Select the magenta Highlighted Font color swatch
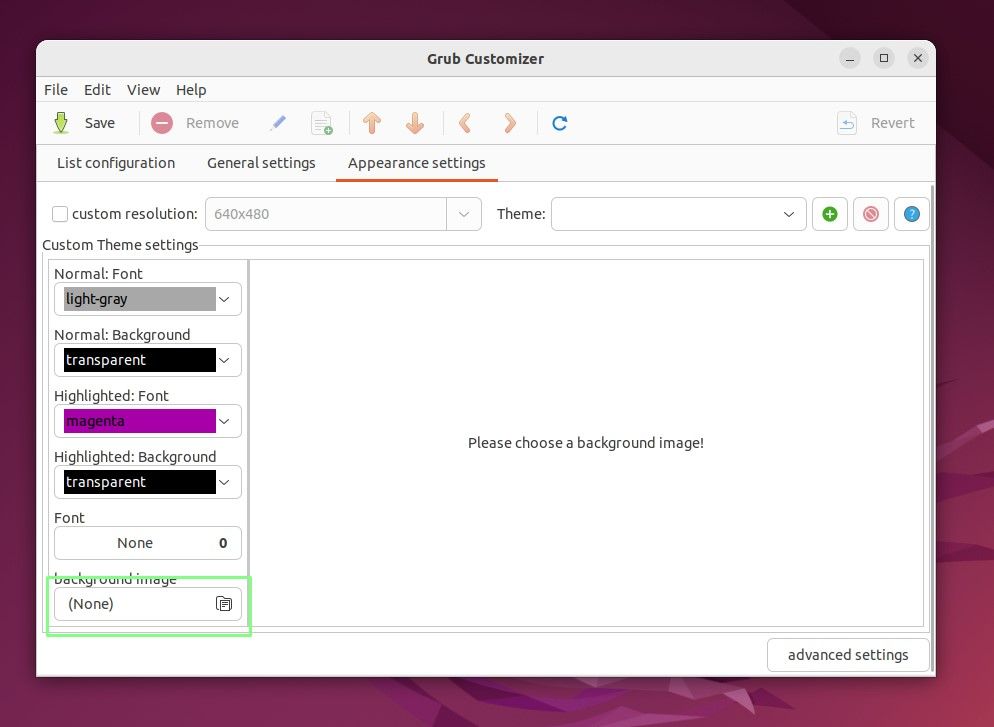 click(x=140, y=421)
